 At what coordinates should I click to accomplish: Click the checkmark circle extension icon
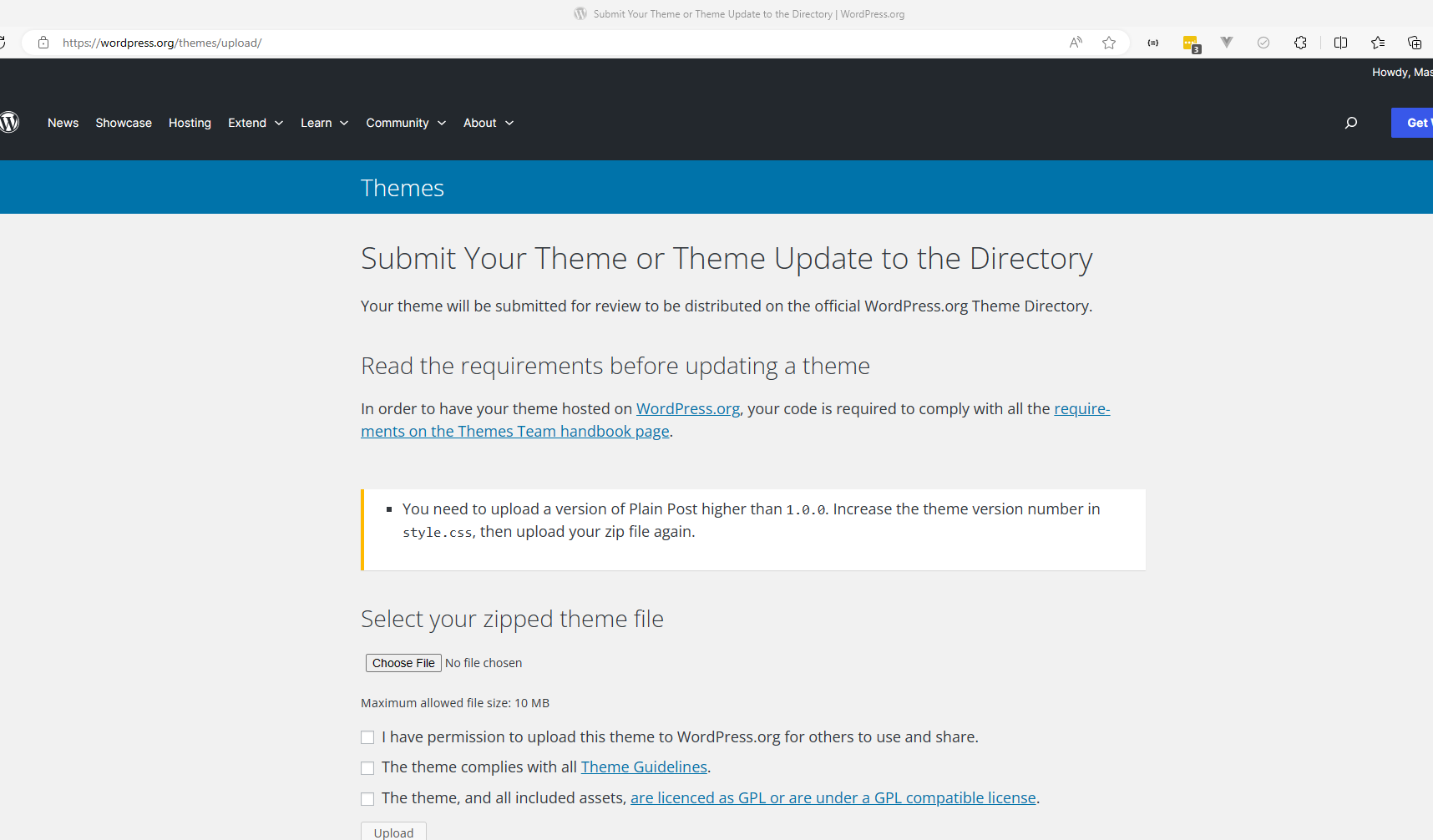1263,43
